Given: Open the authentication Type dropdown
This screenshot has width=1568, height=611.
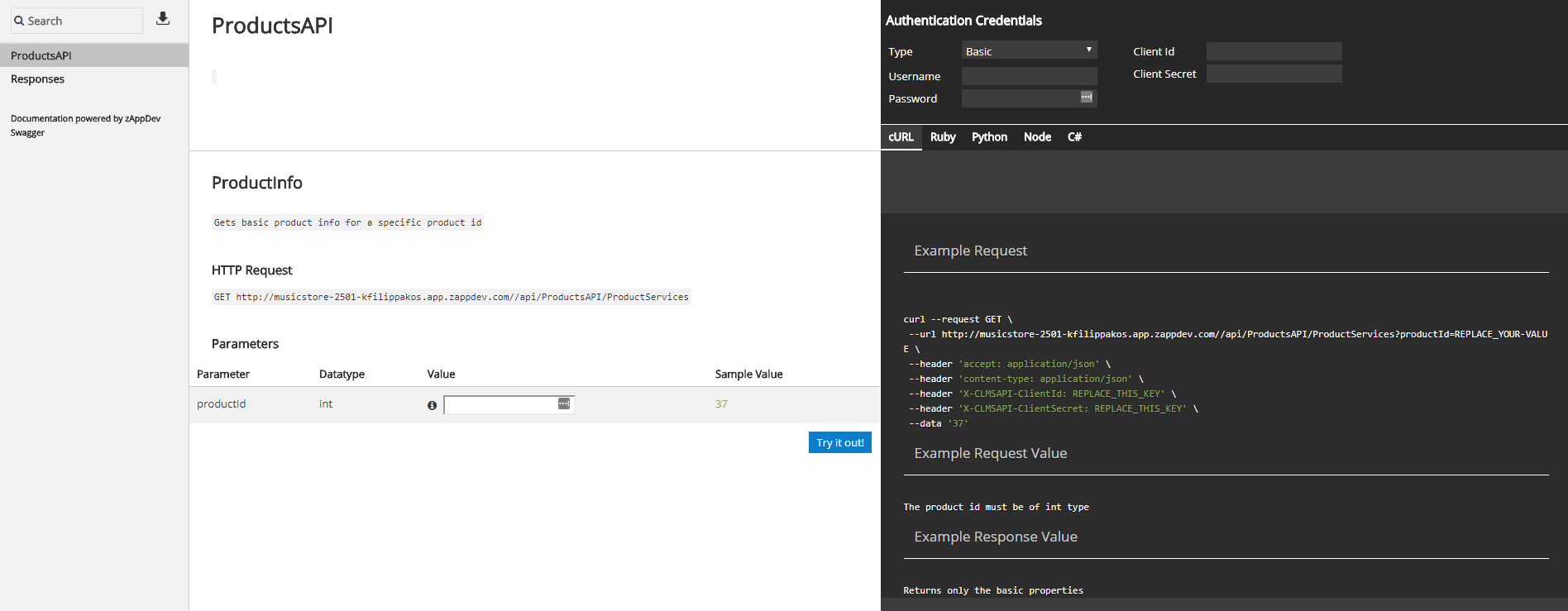Looking at the screenshot, I should (x=1029, y=50).
